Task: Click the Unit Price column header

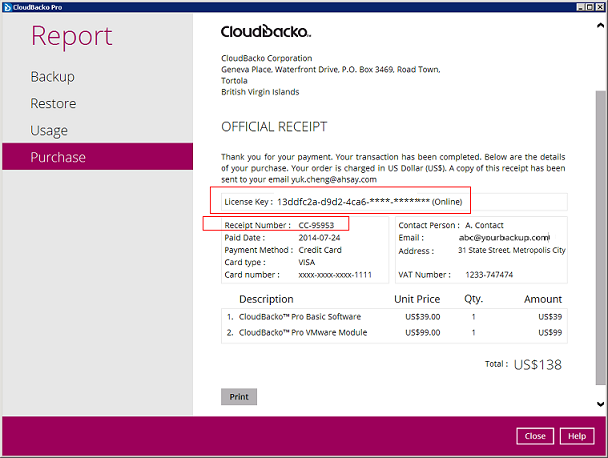Action: tap(417, 299)
